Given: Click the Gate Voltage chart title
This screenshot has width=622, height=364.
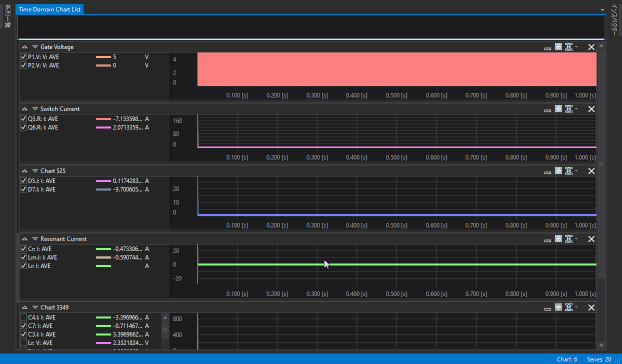Looking at the screenshot, I should pyautogui.click(x=57, y=47).
